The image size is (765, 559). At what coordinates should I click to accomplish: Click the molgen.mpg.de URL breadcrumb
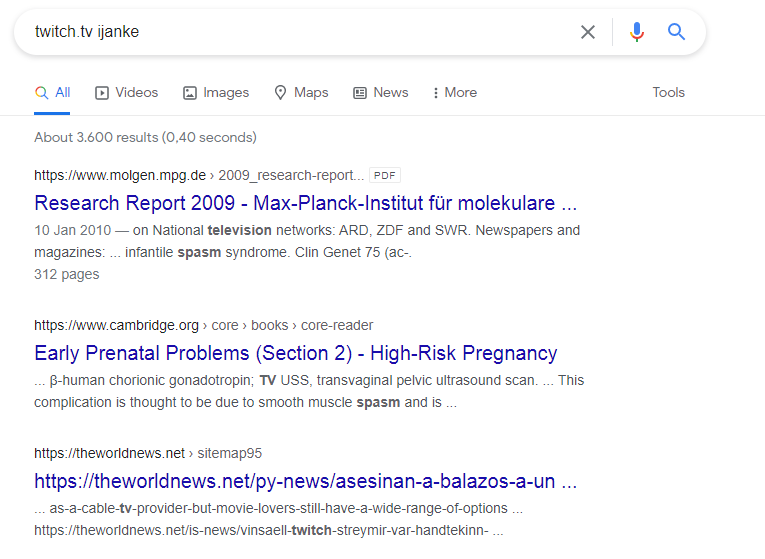[199, 175]
